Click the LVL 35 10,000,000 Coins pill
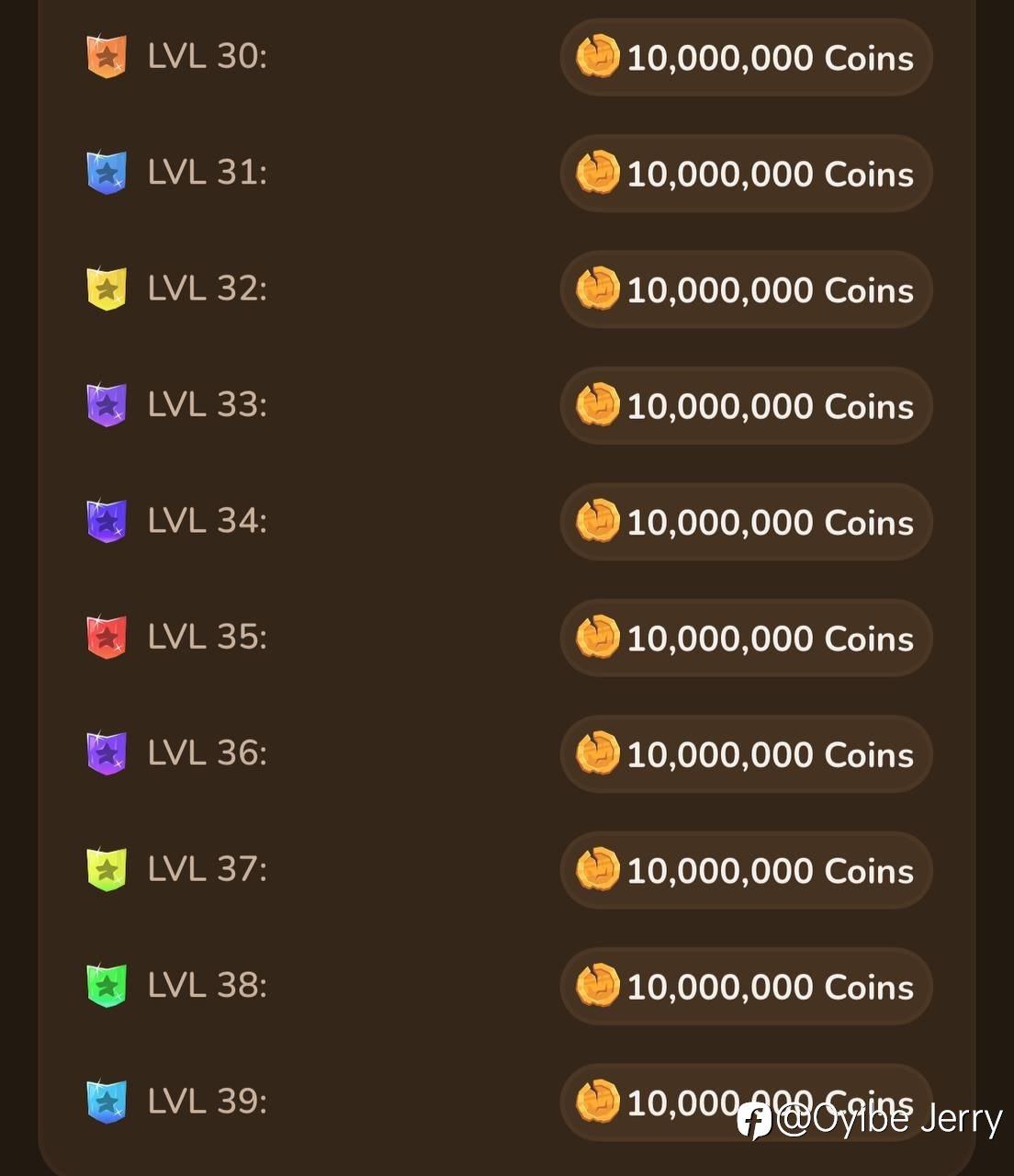Viewport: 1014px width, 1176px height. coord(746,638)
